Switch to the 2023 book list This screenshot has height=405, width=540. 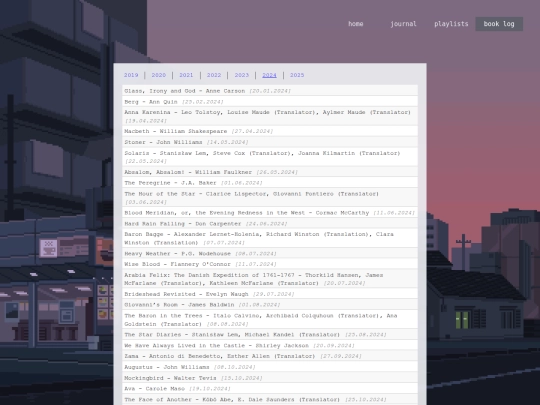241,75
